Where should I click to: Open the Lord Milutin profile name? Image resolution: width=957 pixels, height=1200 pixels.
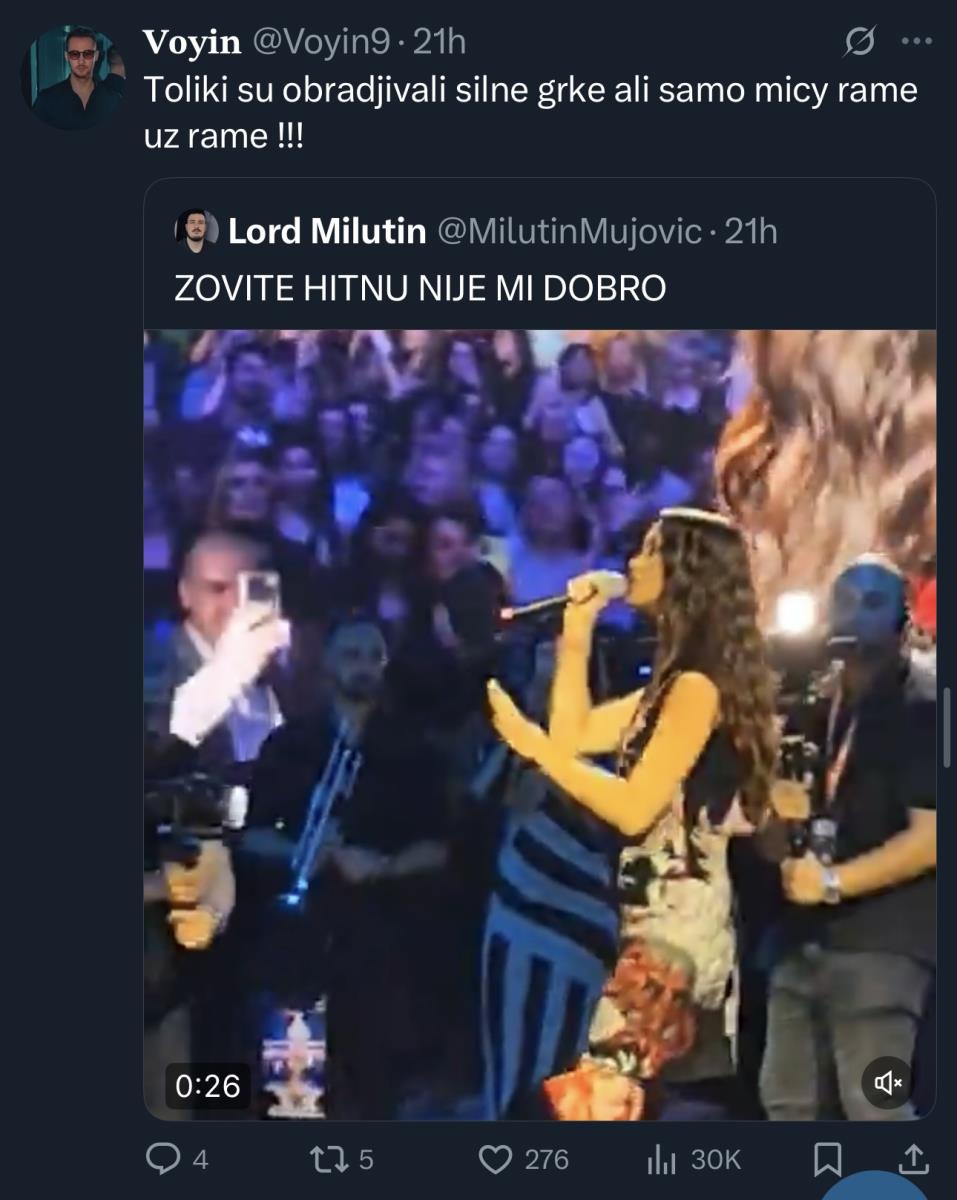pos(327,232)
